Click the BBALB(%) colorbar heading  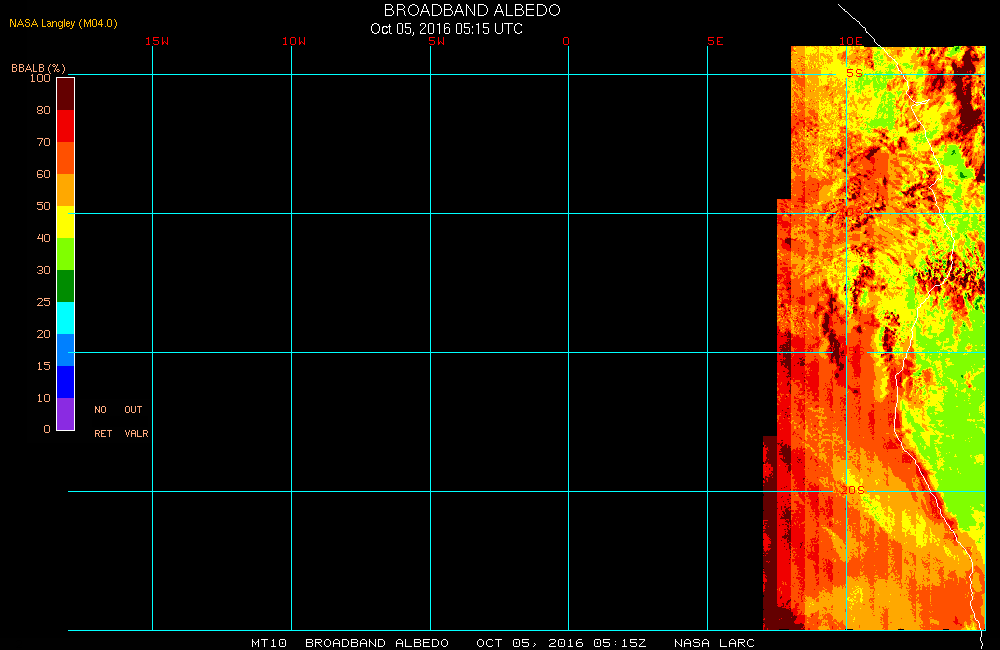click(38, 67)
